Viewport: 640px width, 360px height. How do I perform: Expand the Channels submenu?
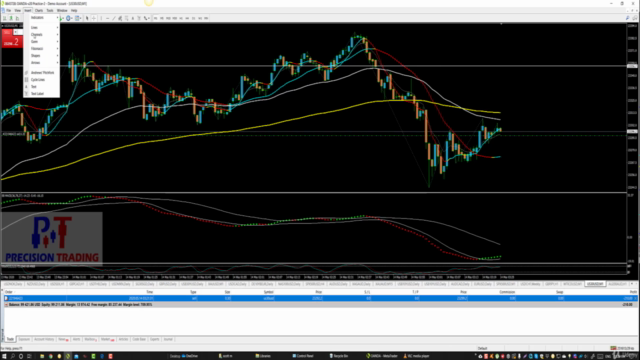pos(42,35)
